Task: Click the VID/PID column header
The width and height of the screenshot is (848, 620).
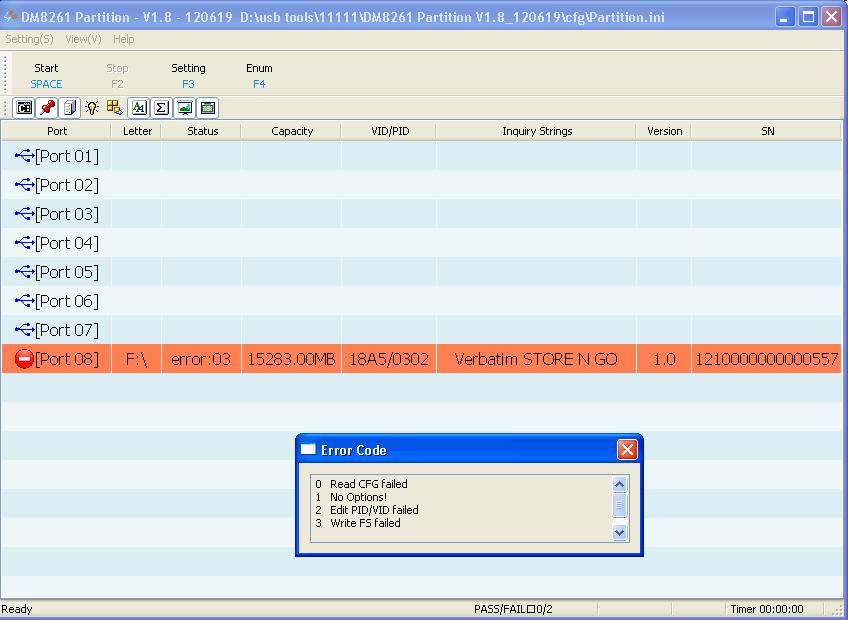Action: pos(389,131)
